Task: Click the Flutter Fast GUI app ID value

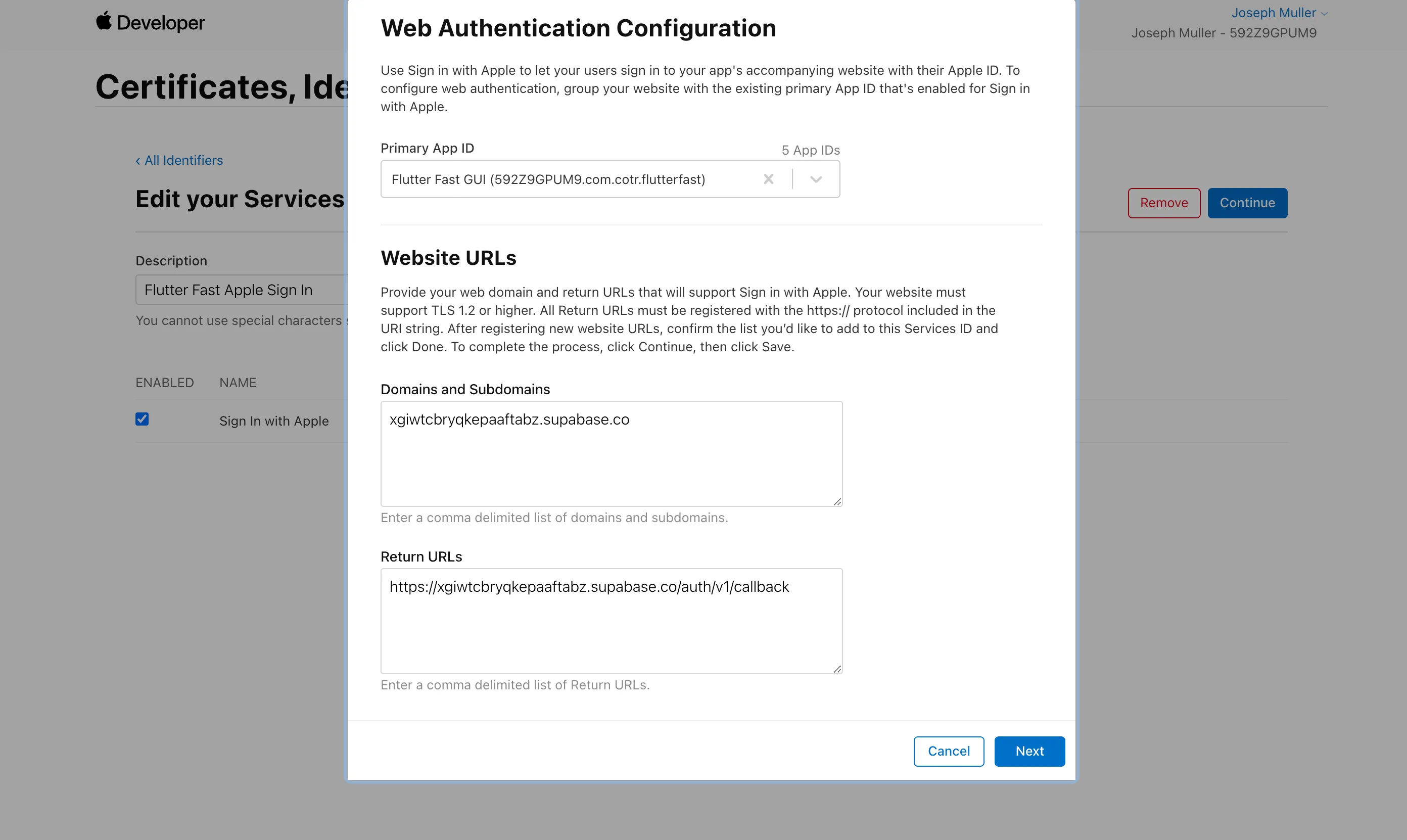Action: 548,179
